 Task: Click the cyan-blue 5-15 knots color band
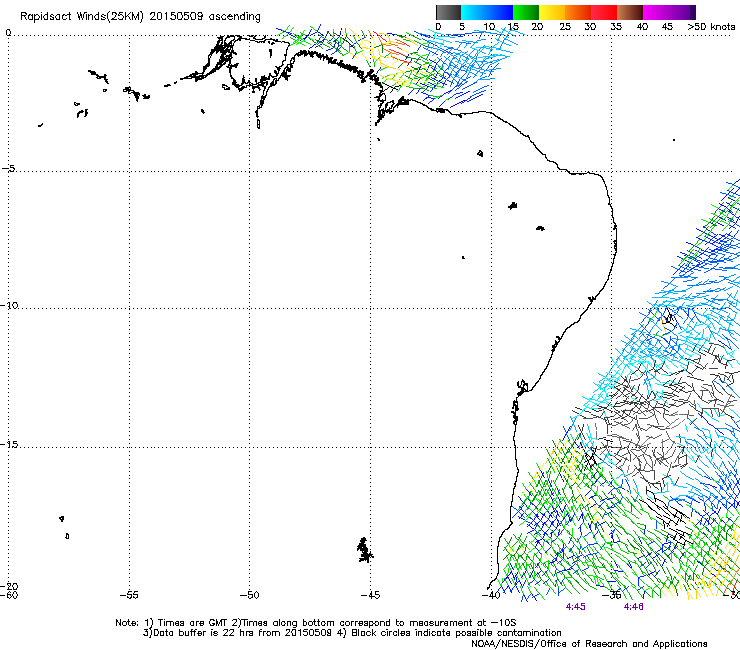(x=487, y=12)
